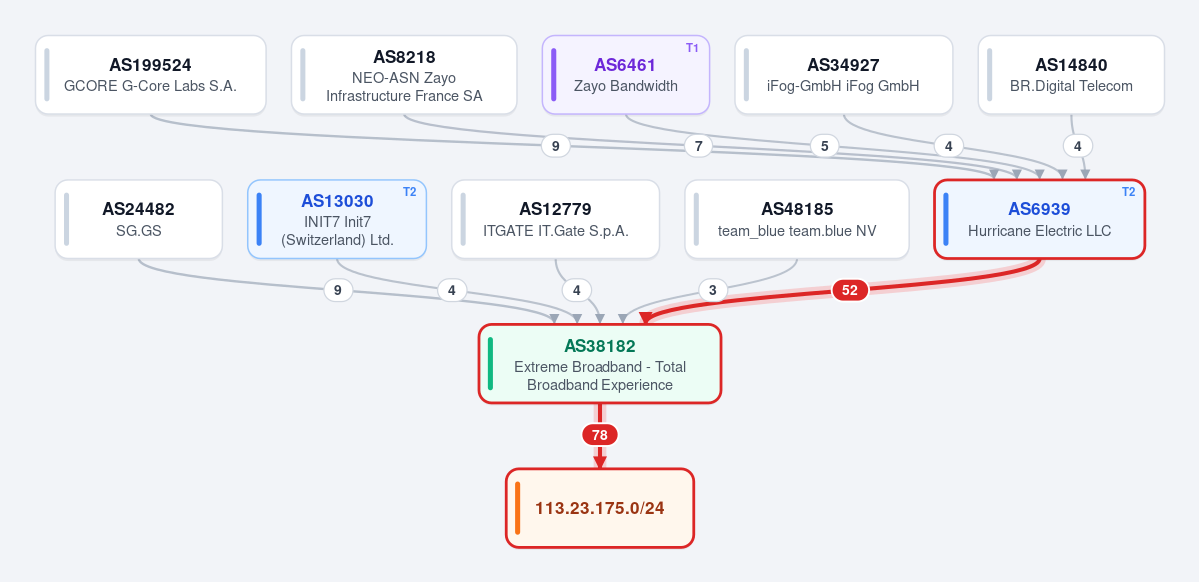Screen dimensions: 1199x582
Task: Click the AS8218 NEO-ASN Zayo node
Action: click(x=405, y=75)
